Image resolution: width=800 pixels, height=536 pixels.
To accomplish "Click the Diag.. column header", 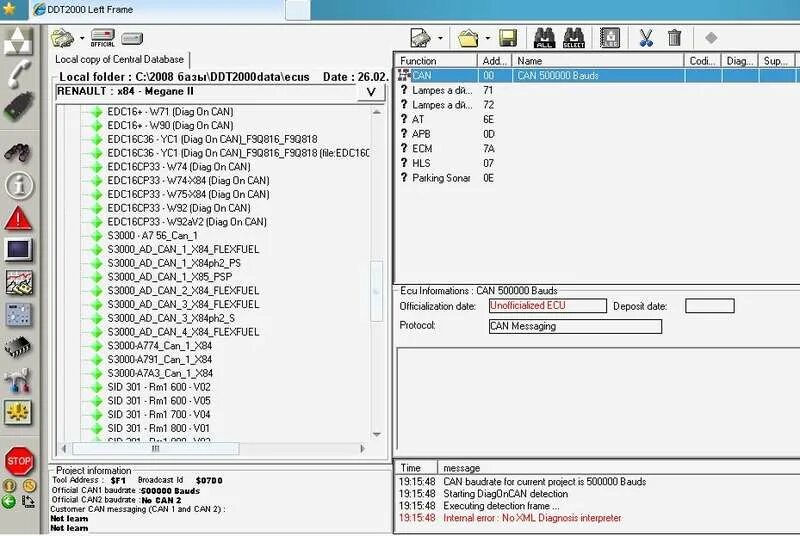I will 740,61.
